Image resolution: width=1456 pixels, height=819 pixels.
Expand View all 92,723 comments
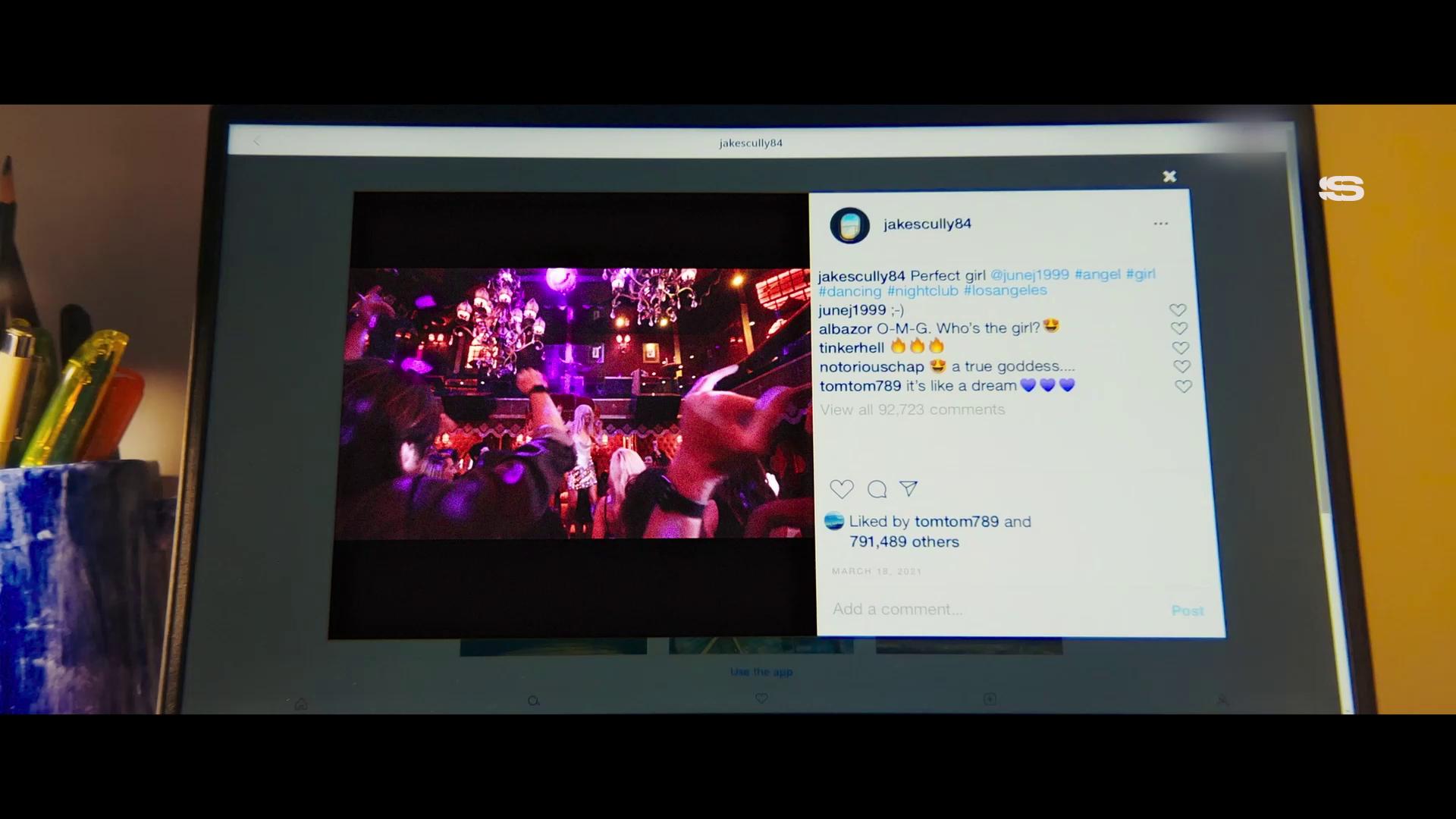coord(912,409)
